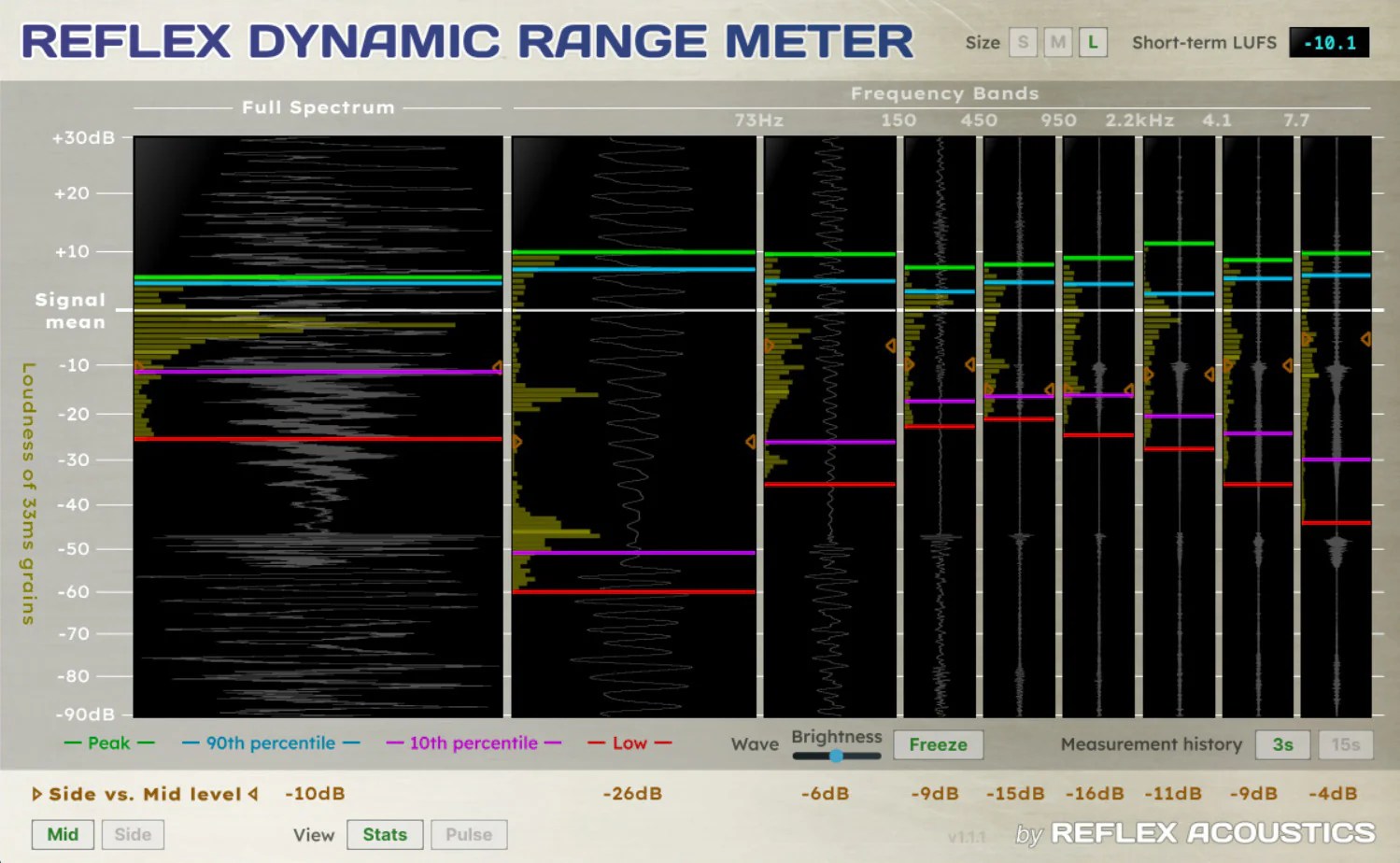Screen dimensions: 1400x863
Task: Click the 150 band label
Action: click(898, 120)
